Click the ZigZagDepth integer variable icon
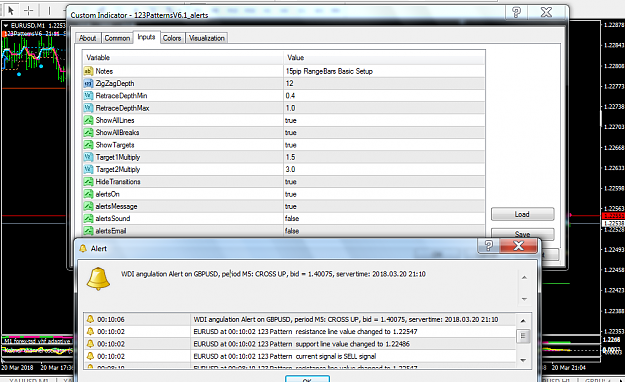Image resolution: width=625 pixels, height=382 pixels. (88, 83)
